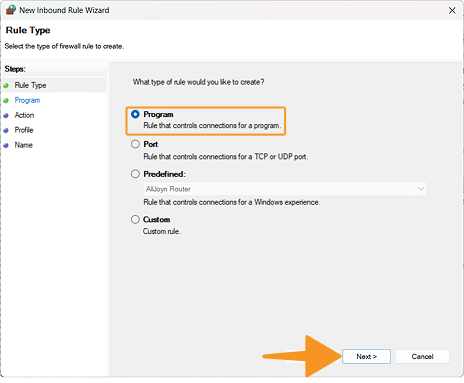The image size is (464, 383).
Task: Choose the Predefined rule radio button
Action: pos(135,174)
